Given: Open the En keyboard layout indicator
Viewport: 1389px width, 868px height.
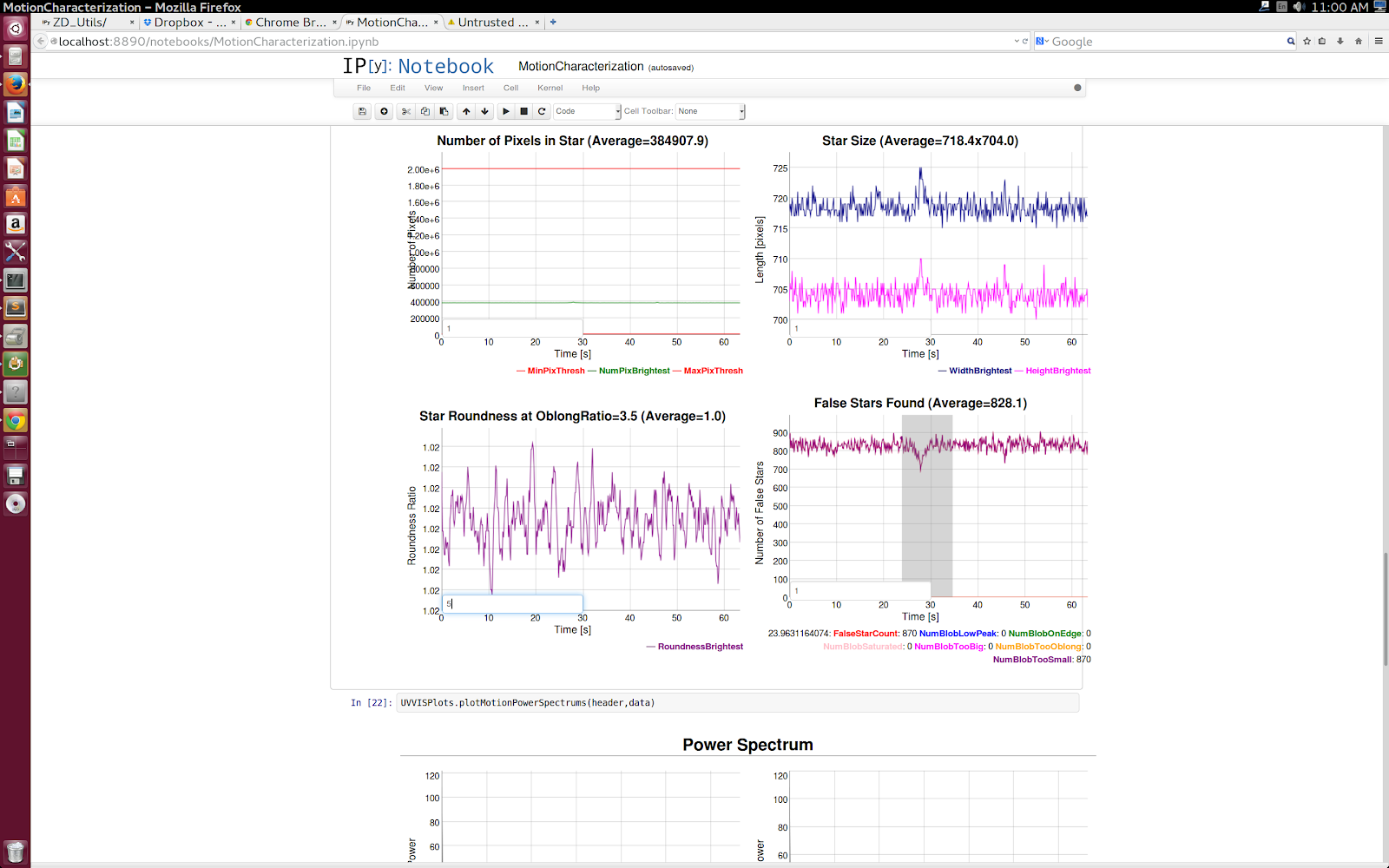Looking at the screenshot, I should coord(1281,7).
